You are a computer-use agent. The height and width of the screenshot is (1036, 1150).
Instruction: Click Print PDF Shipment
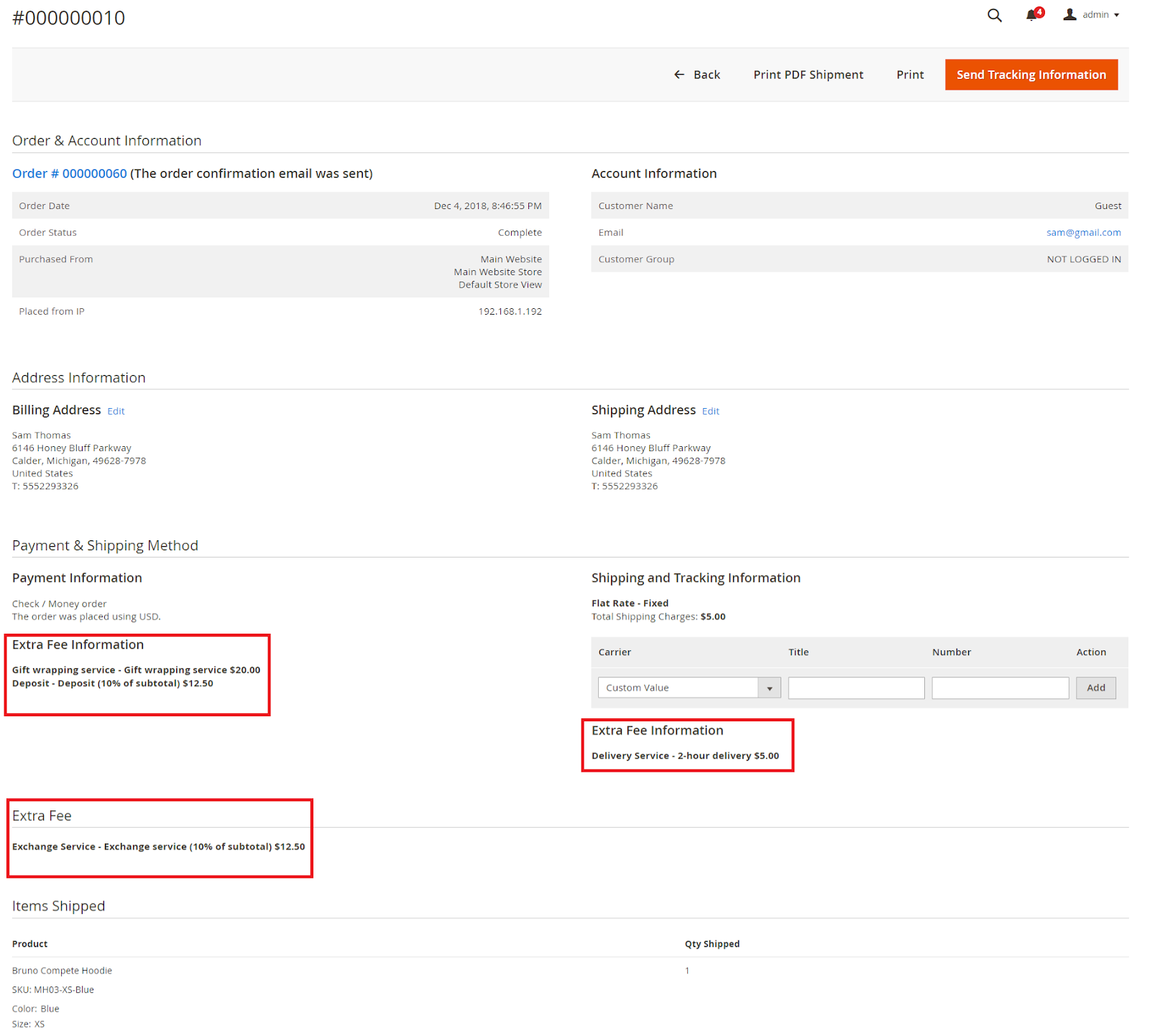point(808,75)
